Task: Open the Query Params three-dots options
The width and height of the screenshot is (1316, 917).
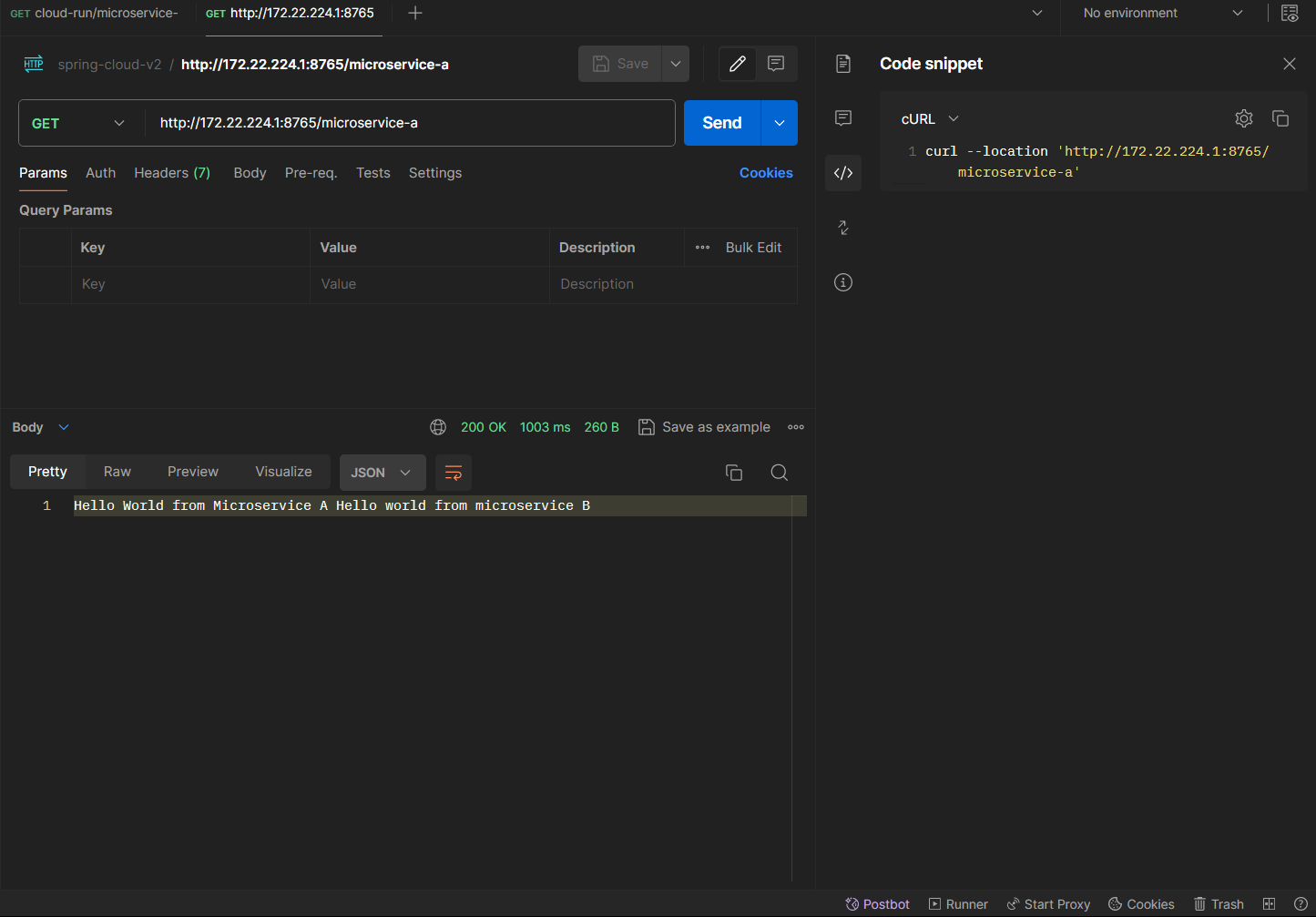Action: pyautogui.click(x=703, y=248)
